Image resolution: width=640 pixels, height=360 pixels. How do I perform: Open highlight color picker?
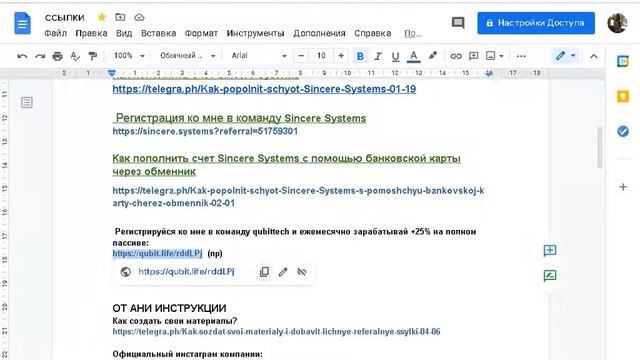click(432, 56)
